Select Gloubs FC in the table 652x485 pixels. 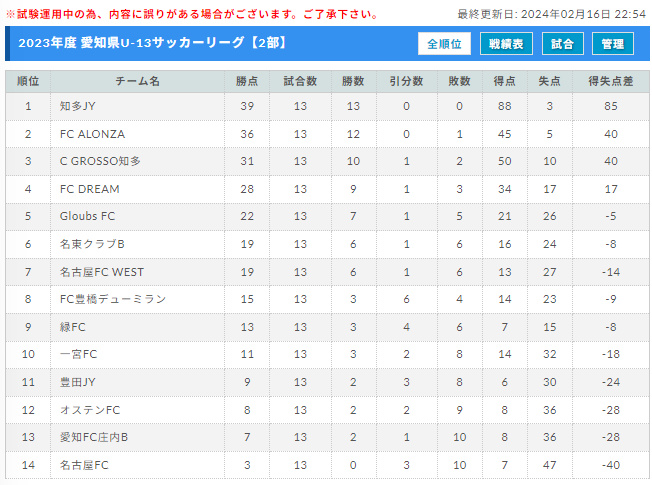click(87, 216)
